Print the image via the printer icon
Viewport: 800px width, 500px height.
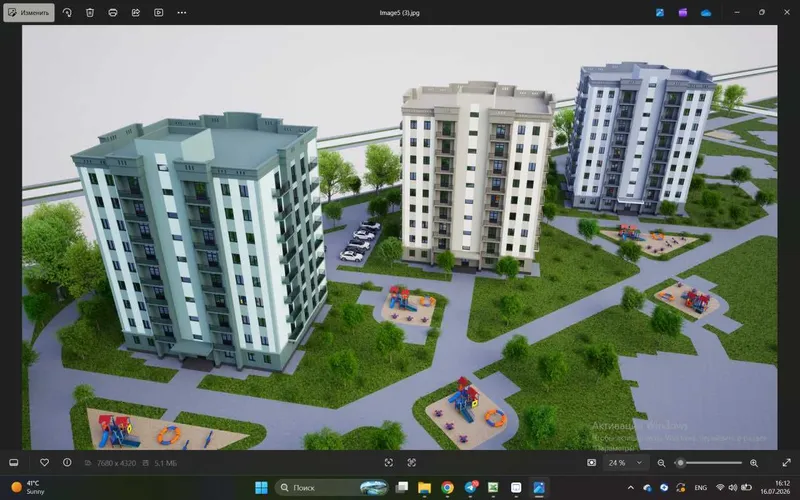[x=113, y=12]
